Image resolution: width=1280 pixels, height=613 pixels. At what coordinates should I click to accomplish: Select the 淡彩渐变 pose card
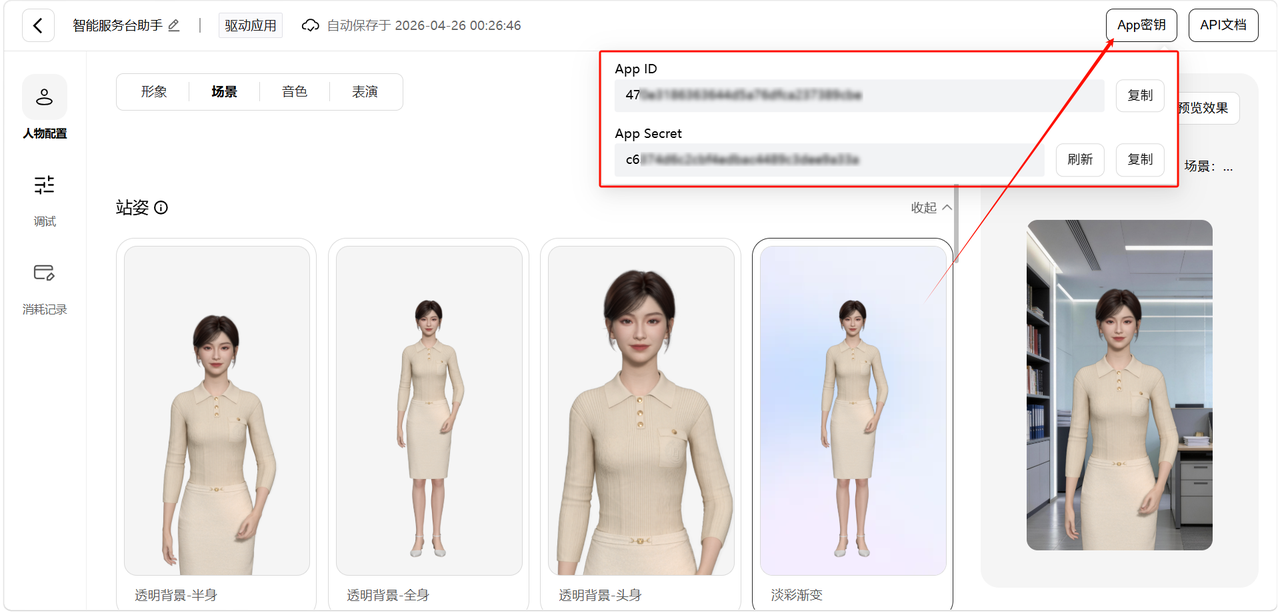tap(853, 425)
